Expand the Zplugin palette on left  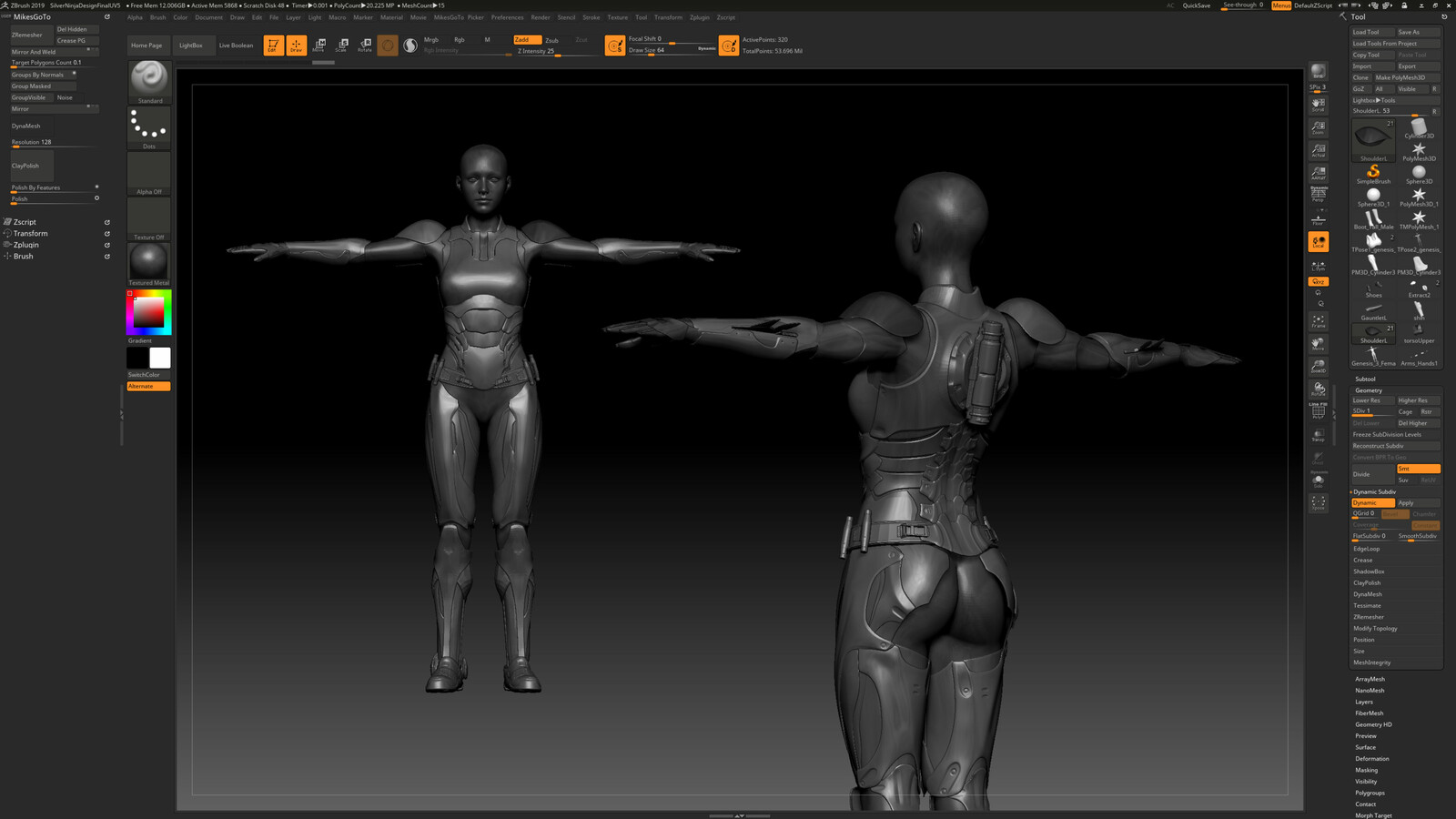tap(26, 245)
